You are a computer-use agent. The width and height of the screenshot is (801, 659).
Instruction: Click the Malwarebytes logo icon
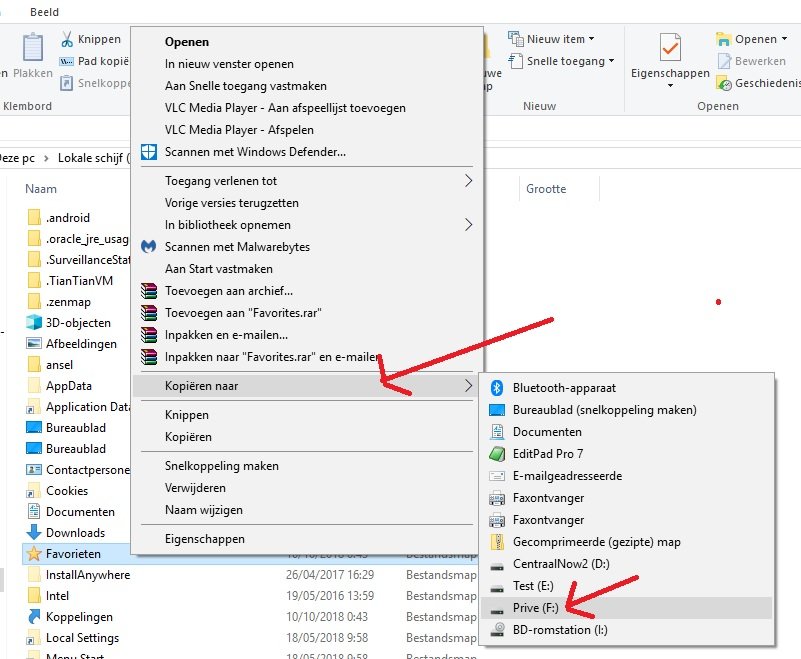point(149,247)
